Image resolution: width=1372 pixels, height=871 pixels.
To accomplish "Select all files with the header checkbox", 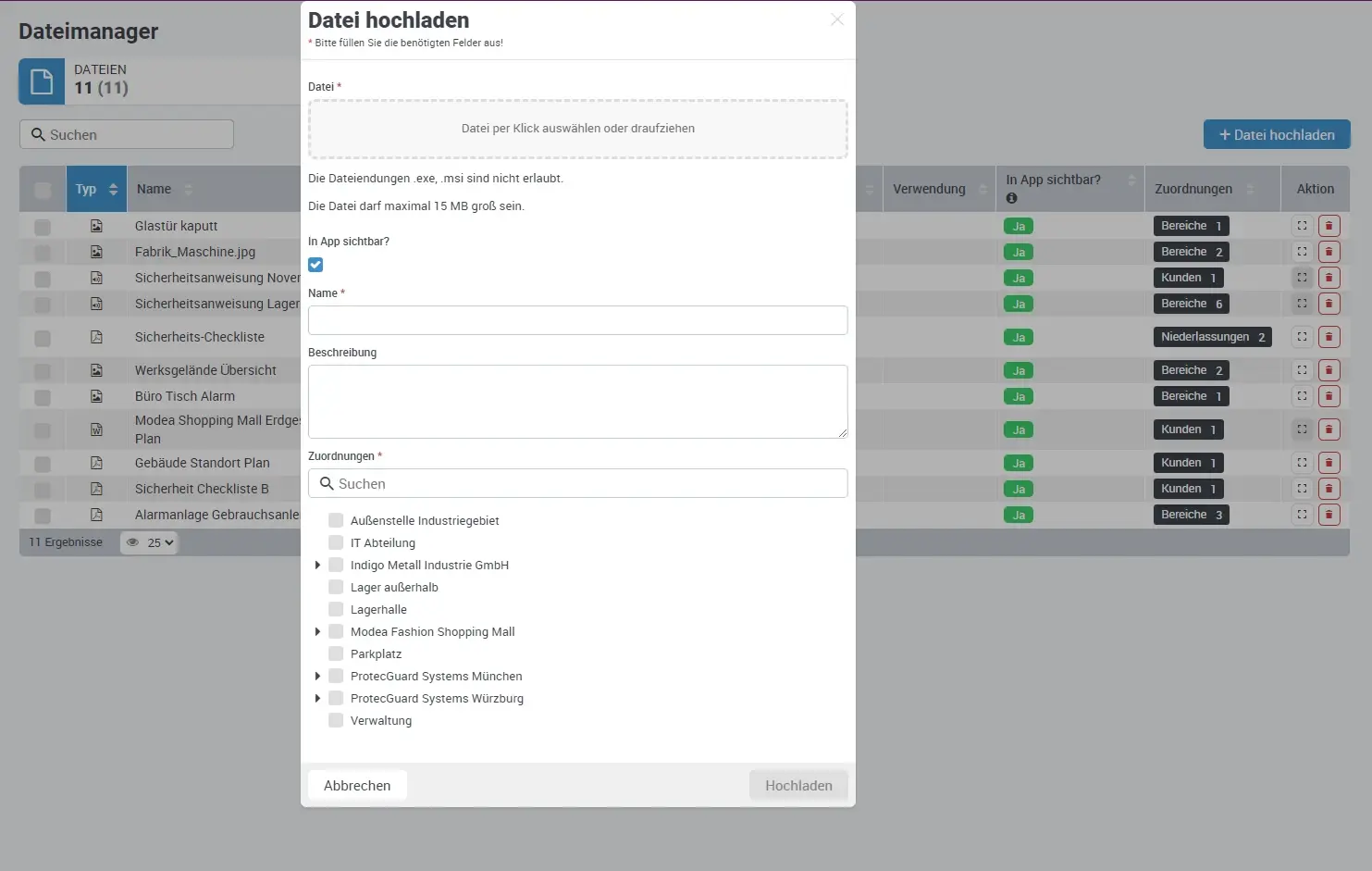I will pyautogui.click(x=42, y=189).
